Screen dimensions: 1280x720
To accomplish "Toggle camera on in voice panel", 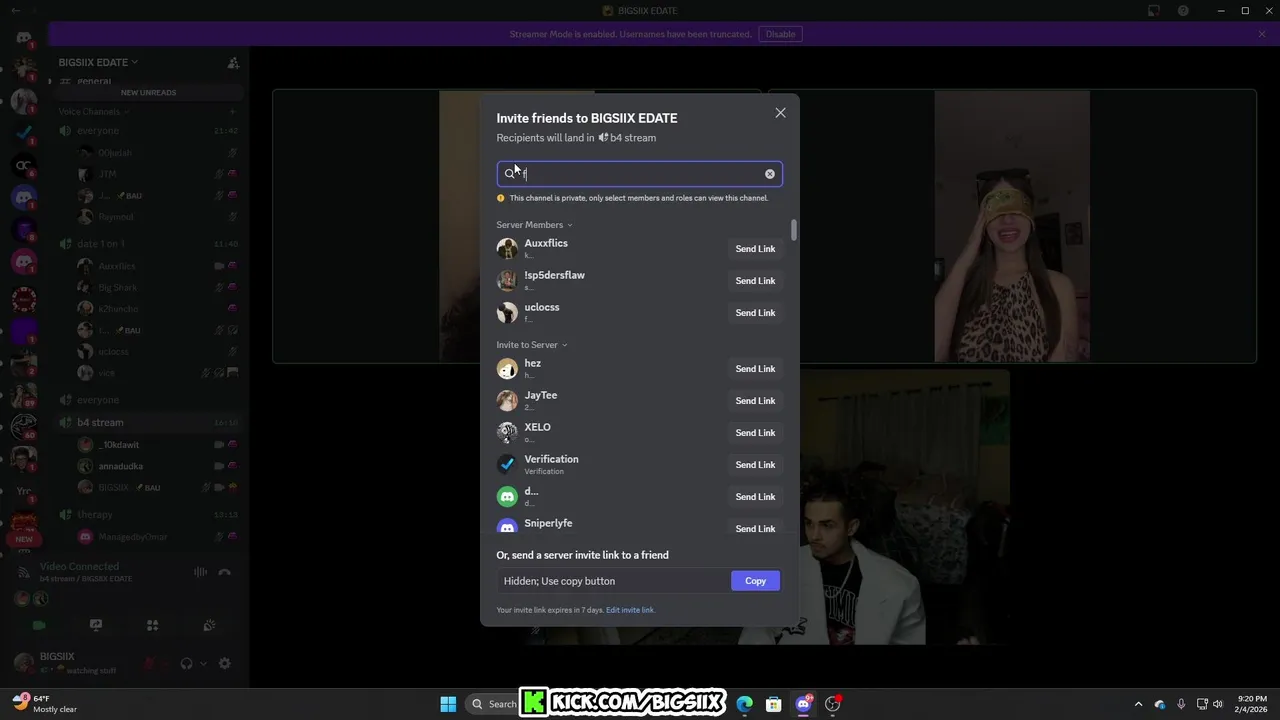I will tap(39, 625).
